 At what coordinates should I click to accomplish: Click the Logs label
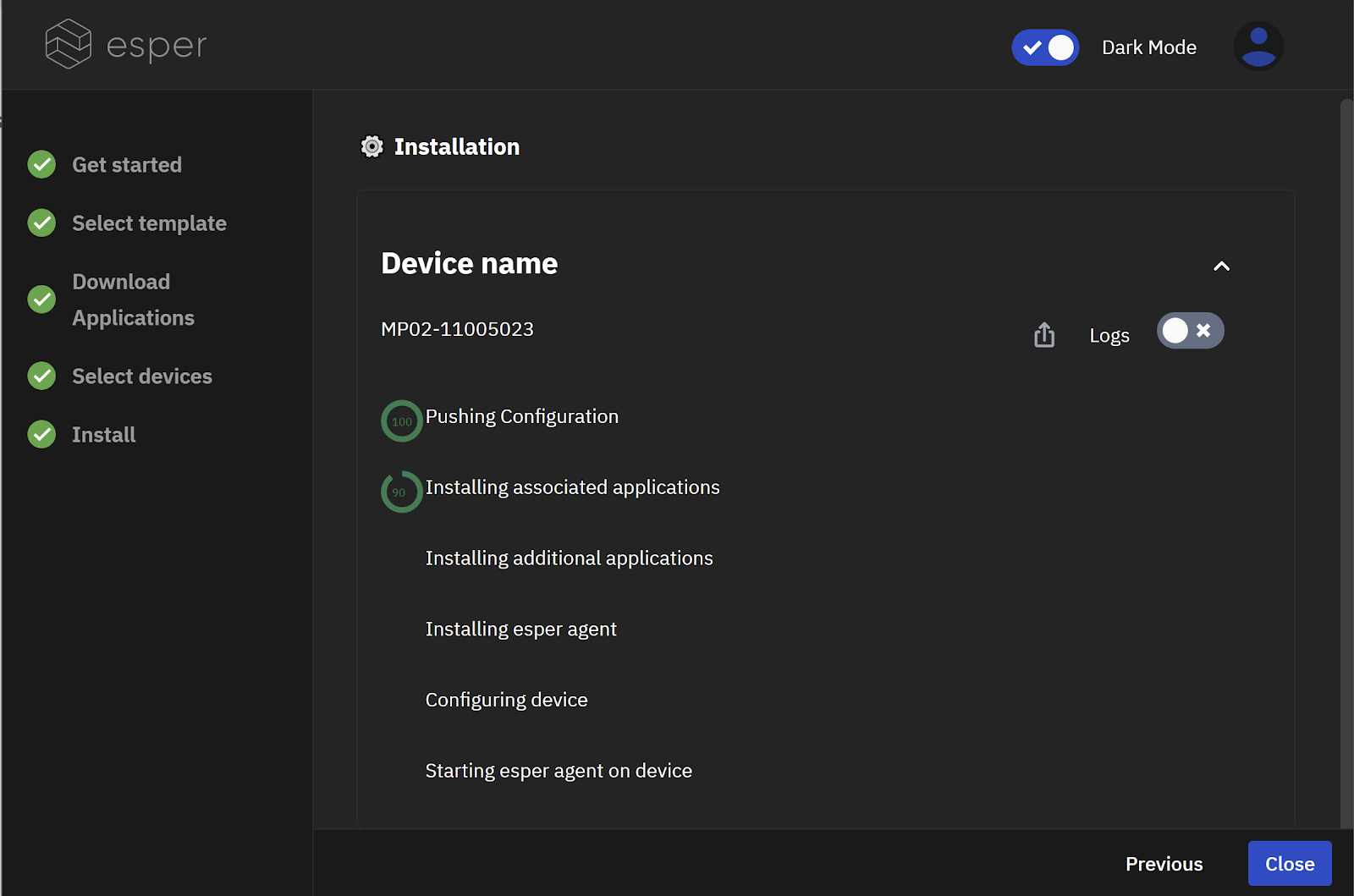pos(1109,335)
